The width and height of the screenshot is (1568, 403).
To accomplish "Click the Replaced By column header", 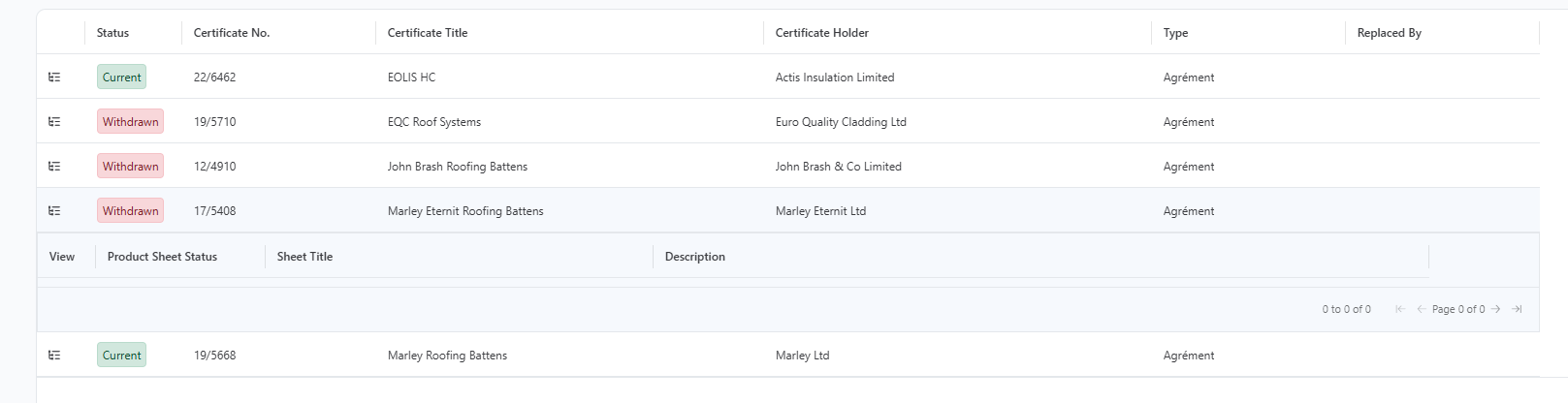I will pos(1389,33).
